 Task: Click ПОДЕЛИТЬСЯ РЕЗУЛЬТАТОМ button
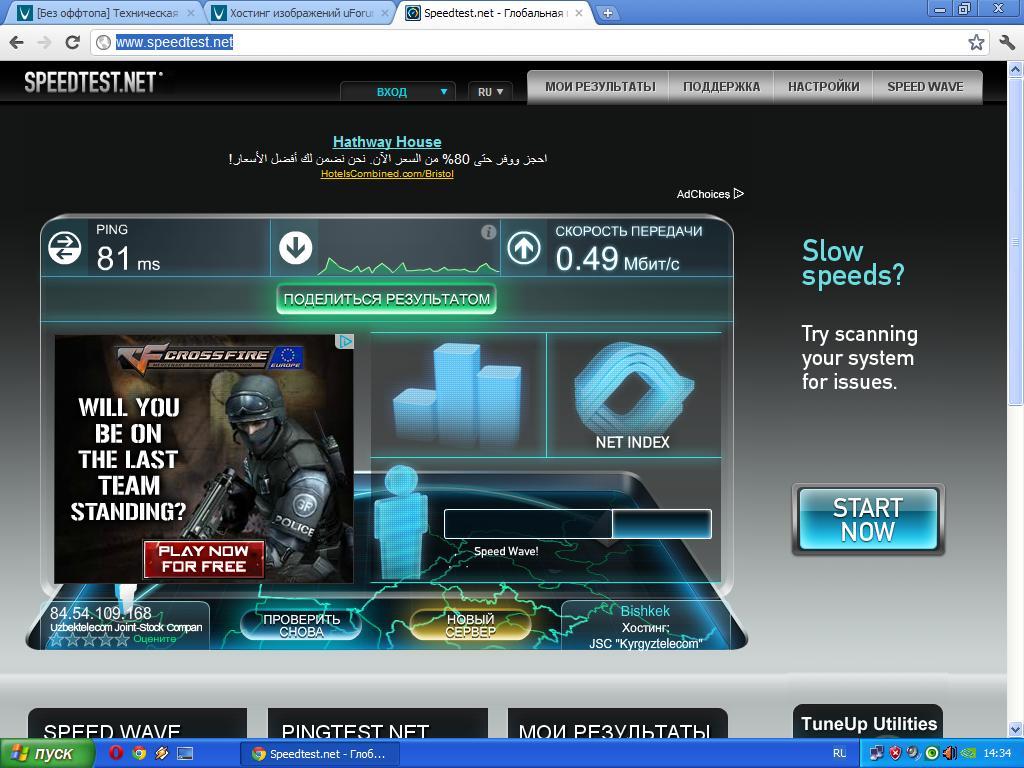[x=386, y=299]
